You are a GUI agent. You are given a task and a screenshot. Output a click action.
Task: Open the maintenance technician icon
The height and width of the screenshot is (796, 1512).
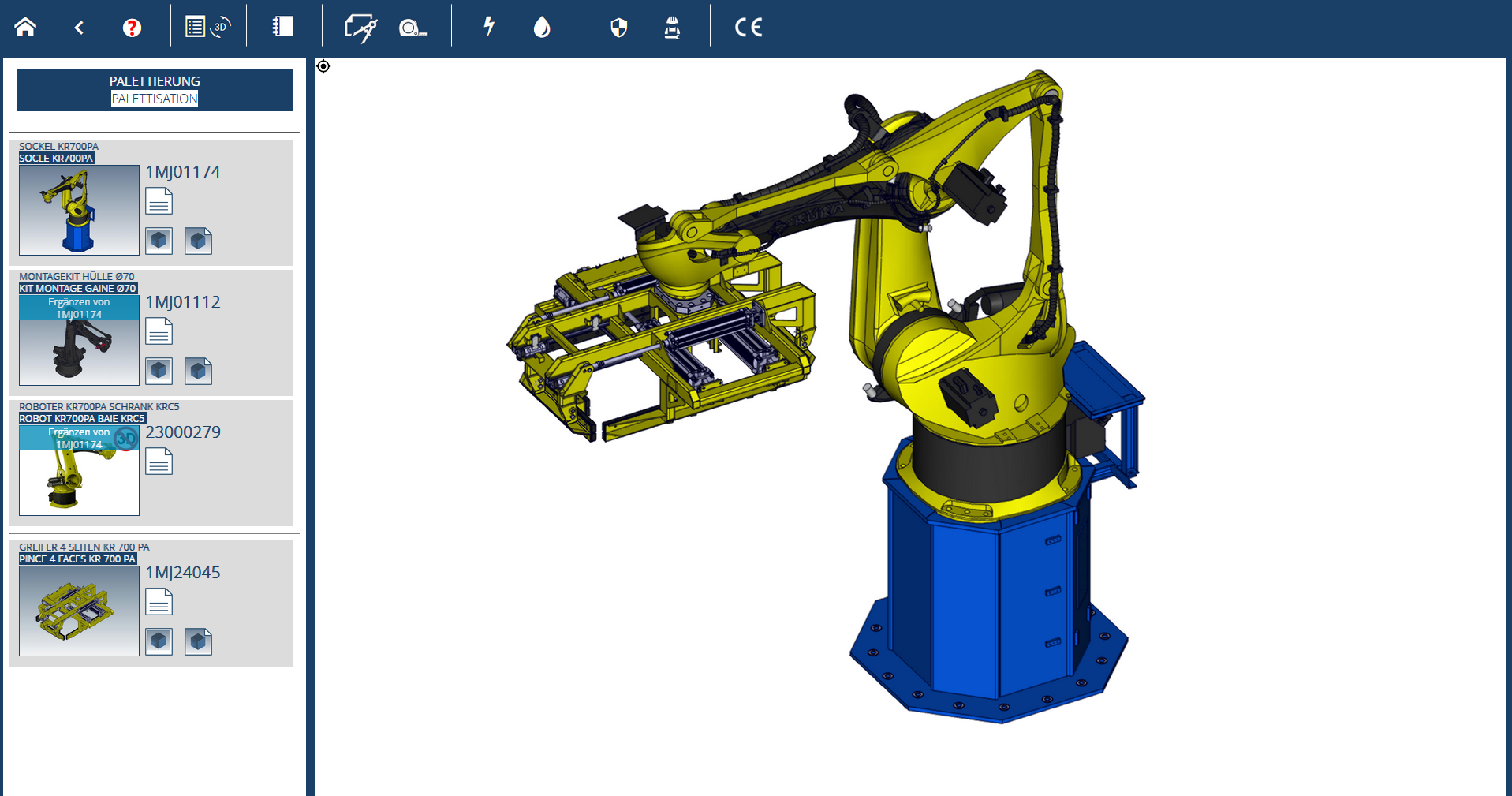(672, 28)
